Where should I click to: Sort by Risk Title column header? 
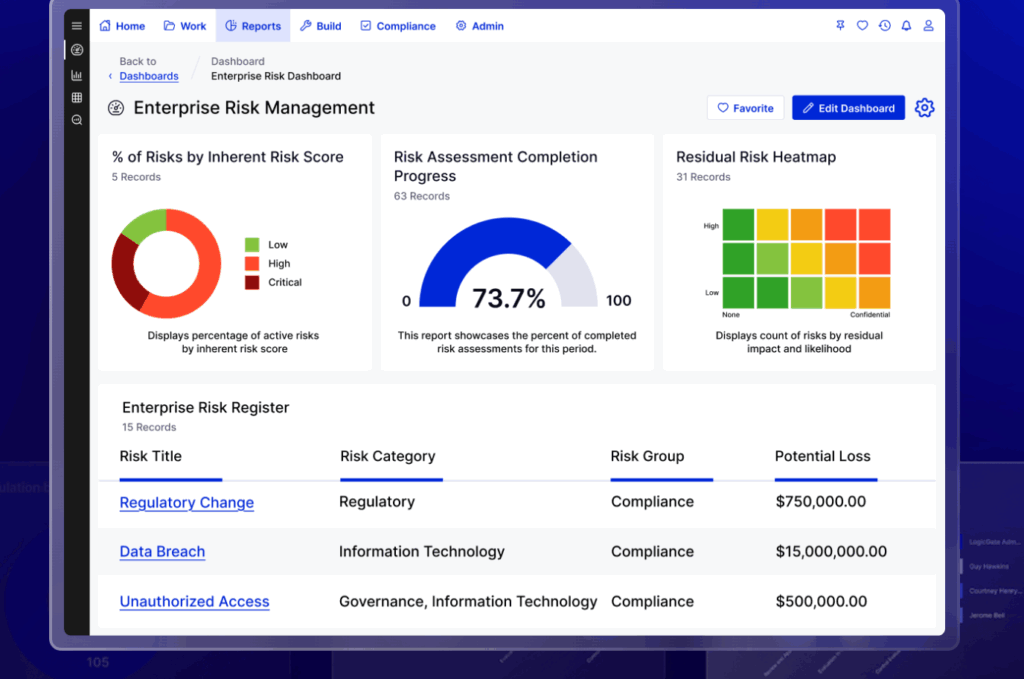(x=150, y=456)
